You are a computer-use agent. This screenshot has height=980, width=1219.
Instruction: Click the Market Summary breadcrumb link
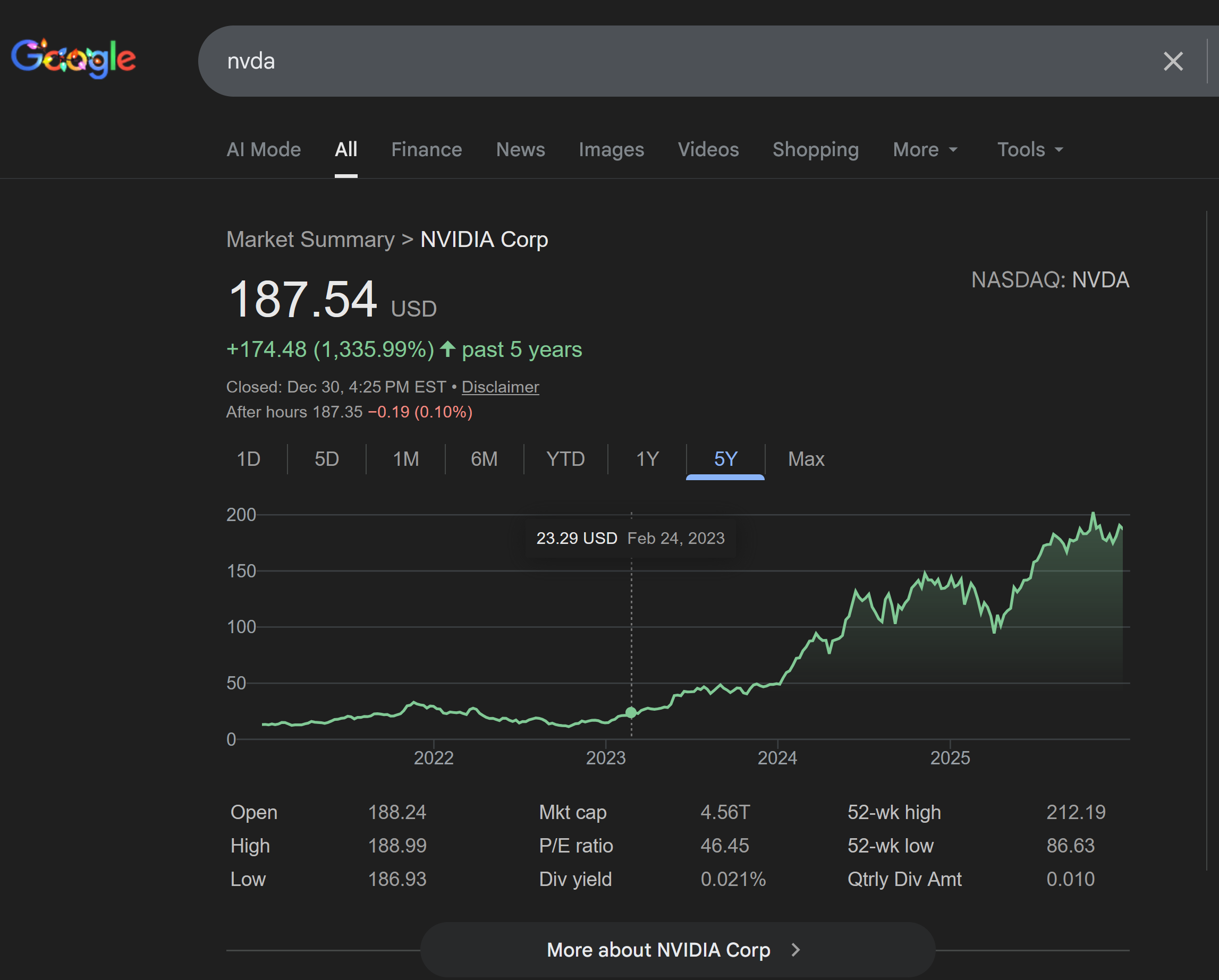310,240
